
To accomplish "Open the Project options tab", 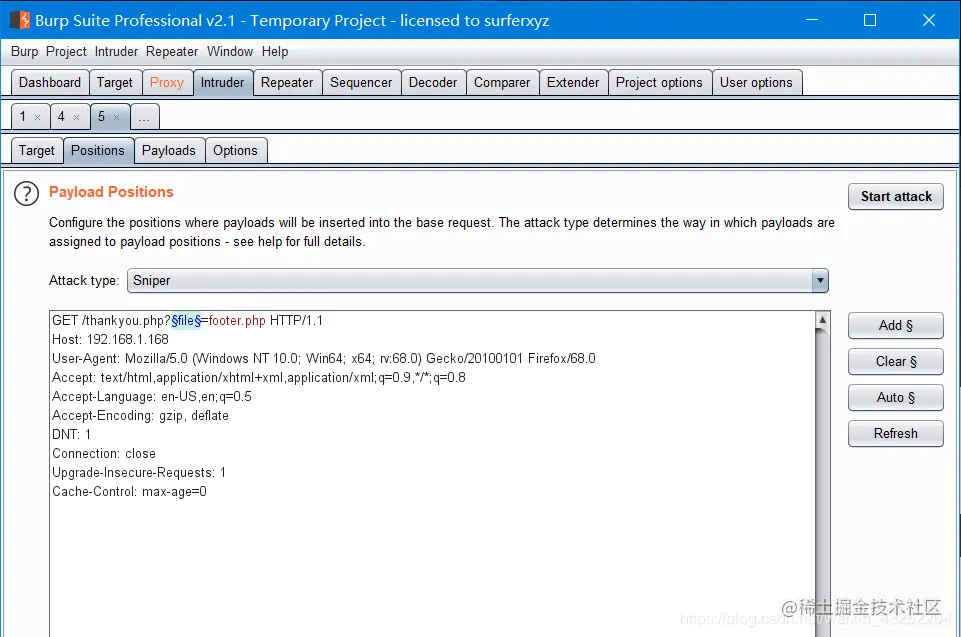I will click(659, 83).
